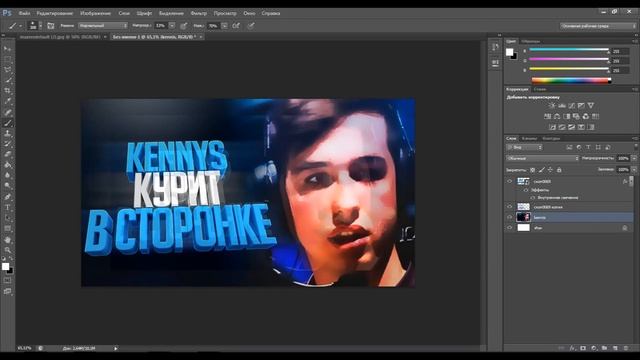Switch to the Каналы tab
This screenshot has width=640, height=360.
pyautogui.click(x=530, y=139)
